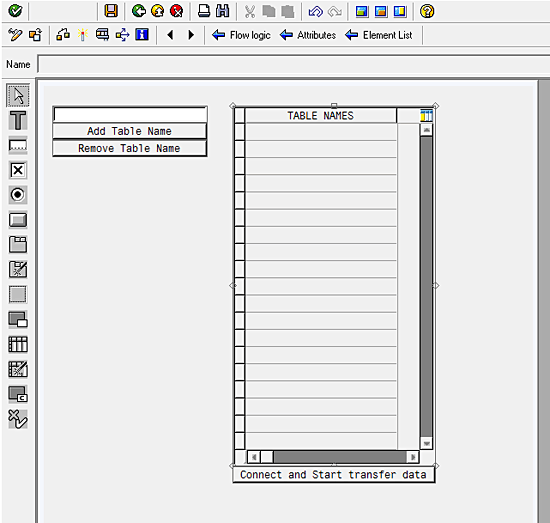Go to Flow logic
550x523 pixels.
click(241, 35)
